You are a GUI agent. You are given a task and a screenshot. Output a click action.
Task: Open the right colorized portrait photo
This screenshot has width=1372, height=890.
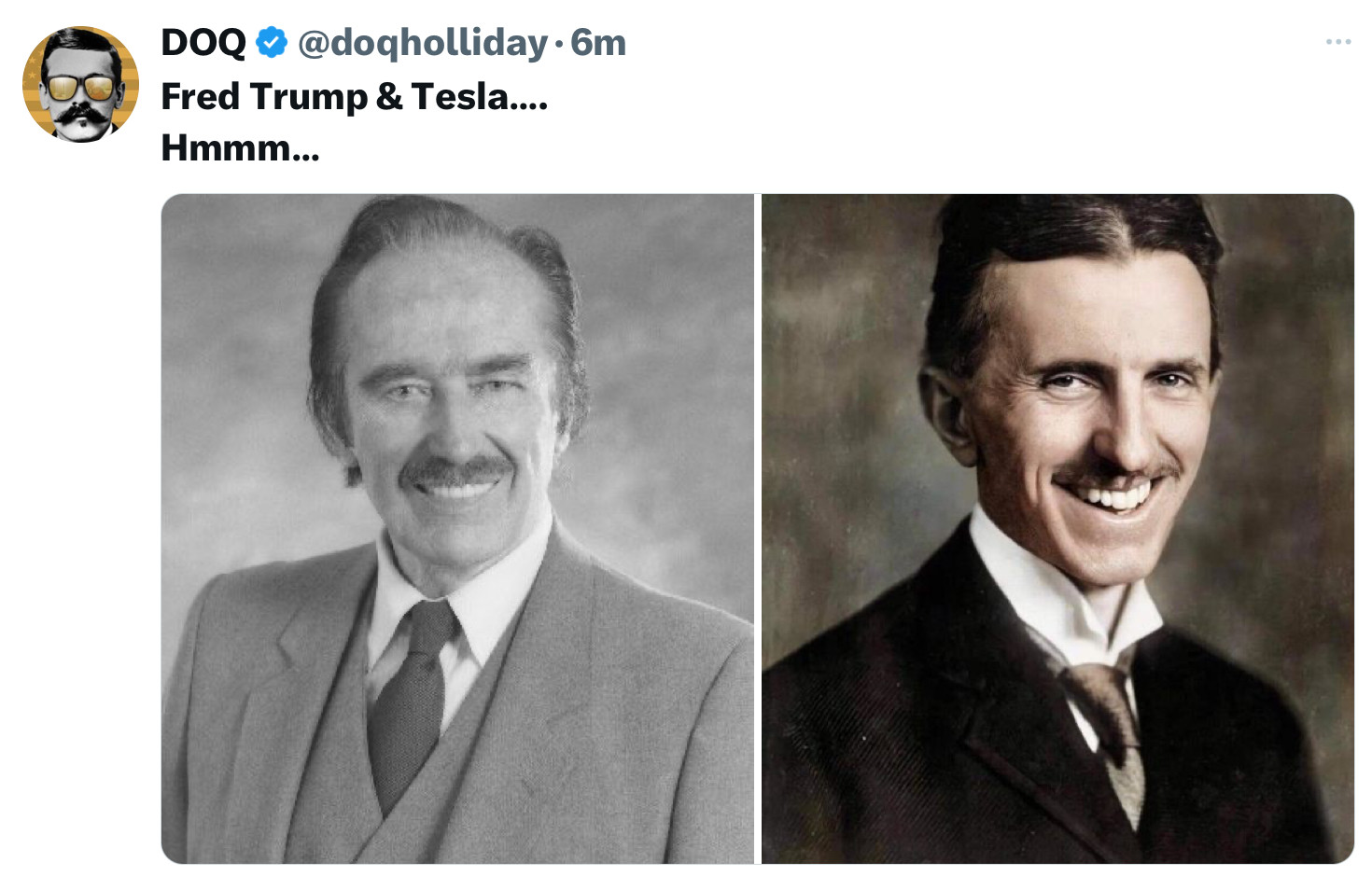click(1057, 528)
